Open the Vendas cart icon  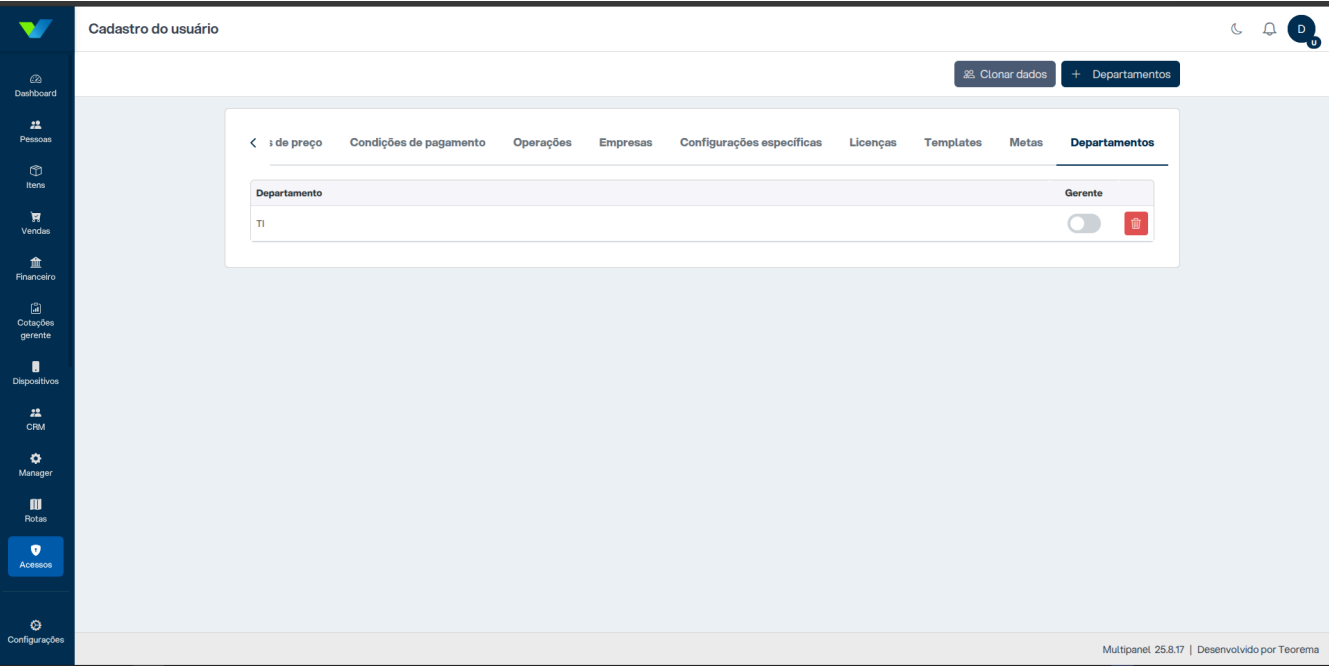pos(36,223)
